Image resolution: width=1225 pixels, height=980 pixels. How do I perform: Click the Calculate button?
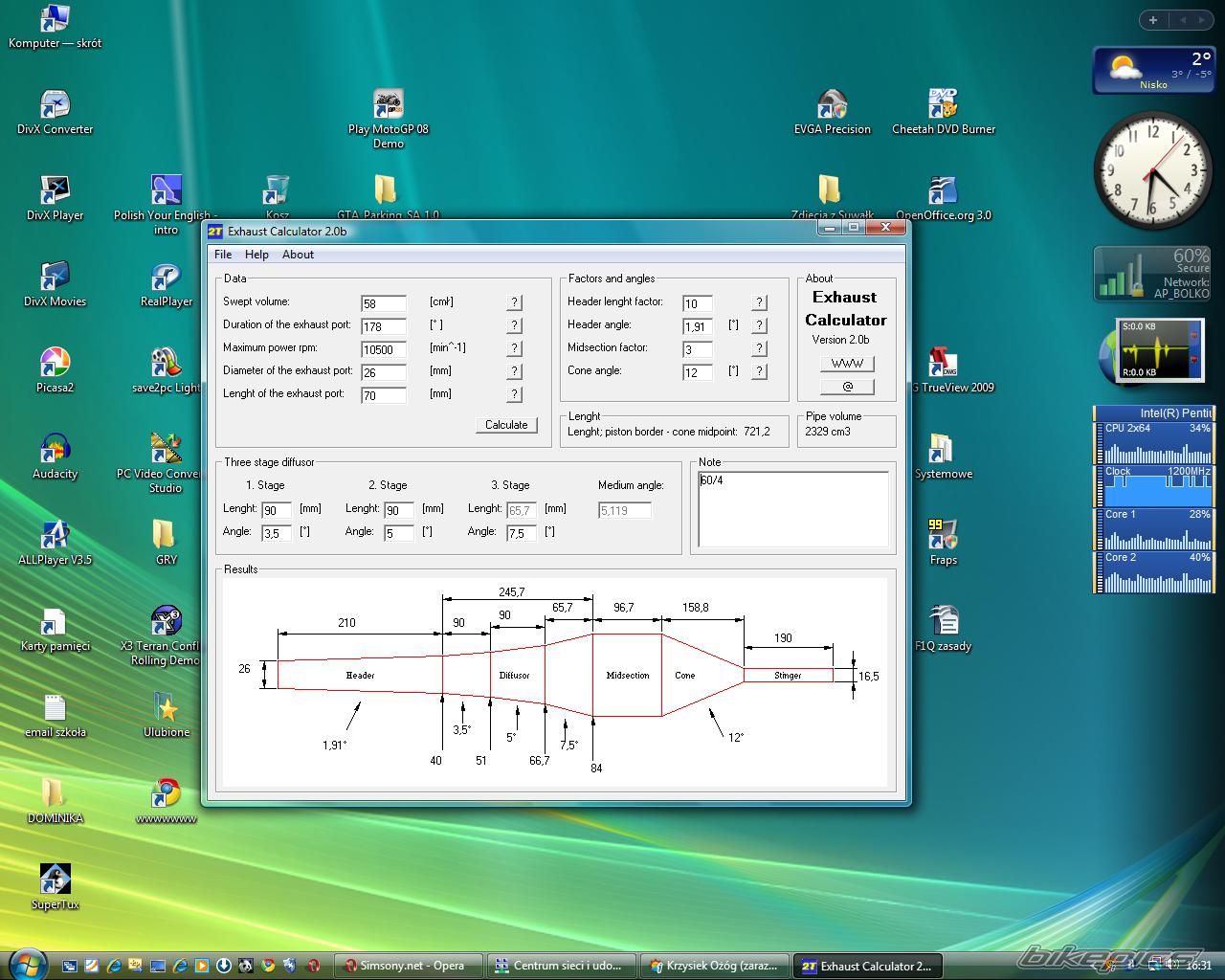tap(506, 425)
